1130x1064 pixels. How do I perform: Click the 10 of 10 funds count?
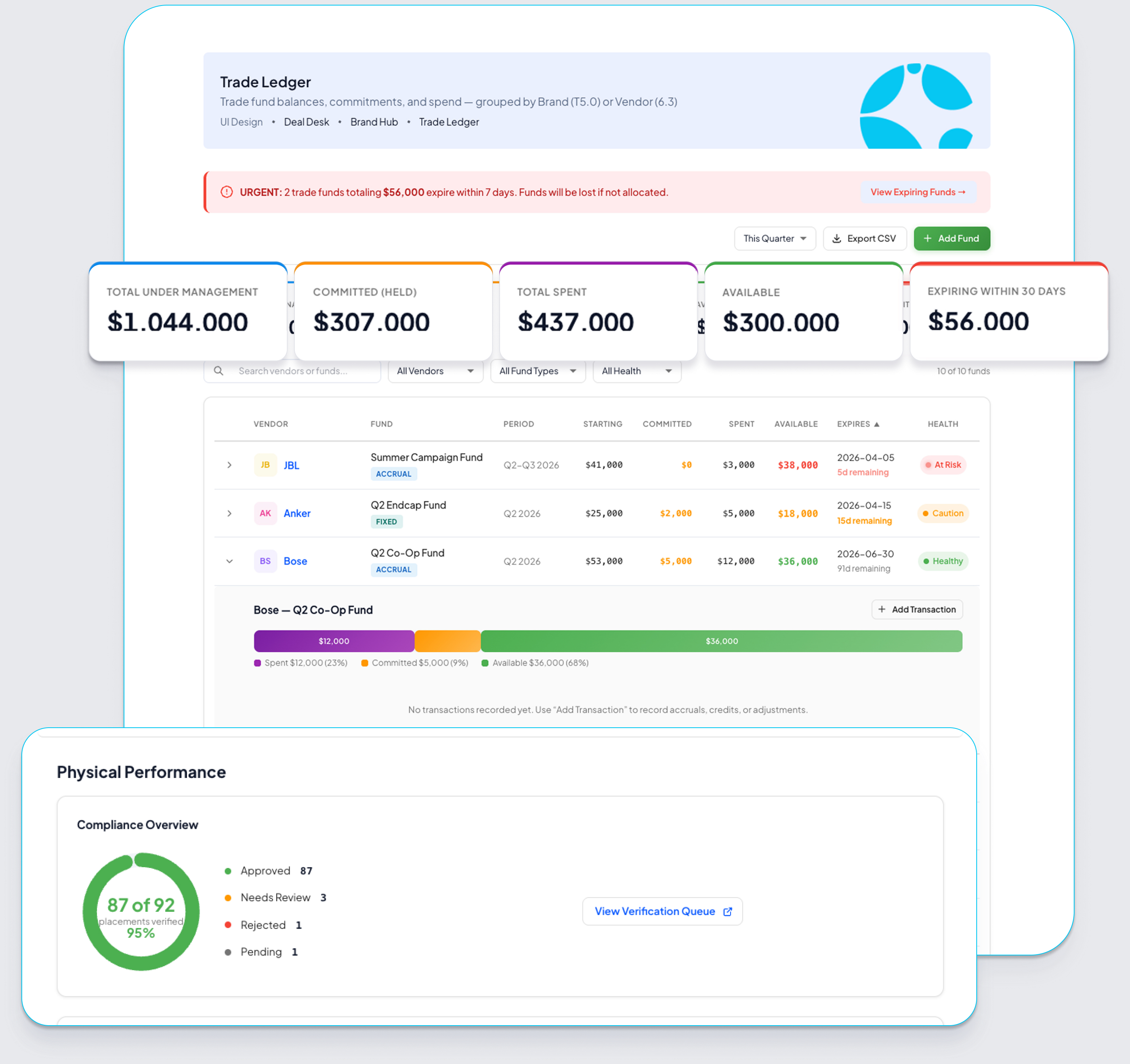coord(964,371)
